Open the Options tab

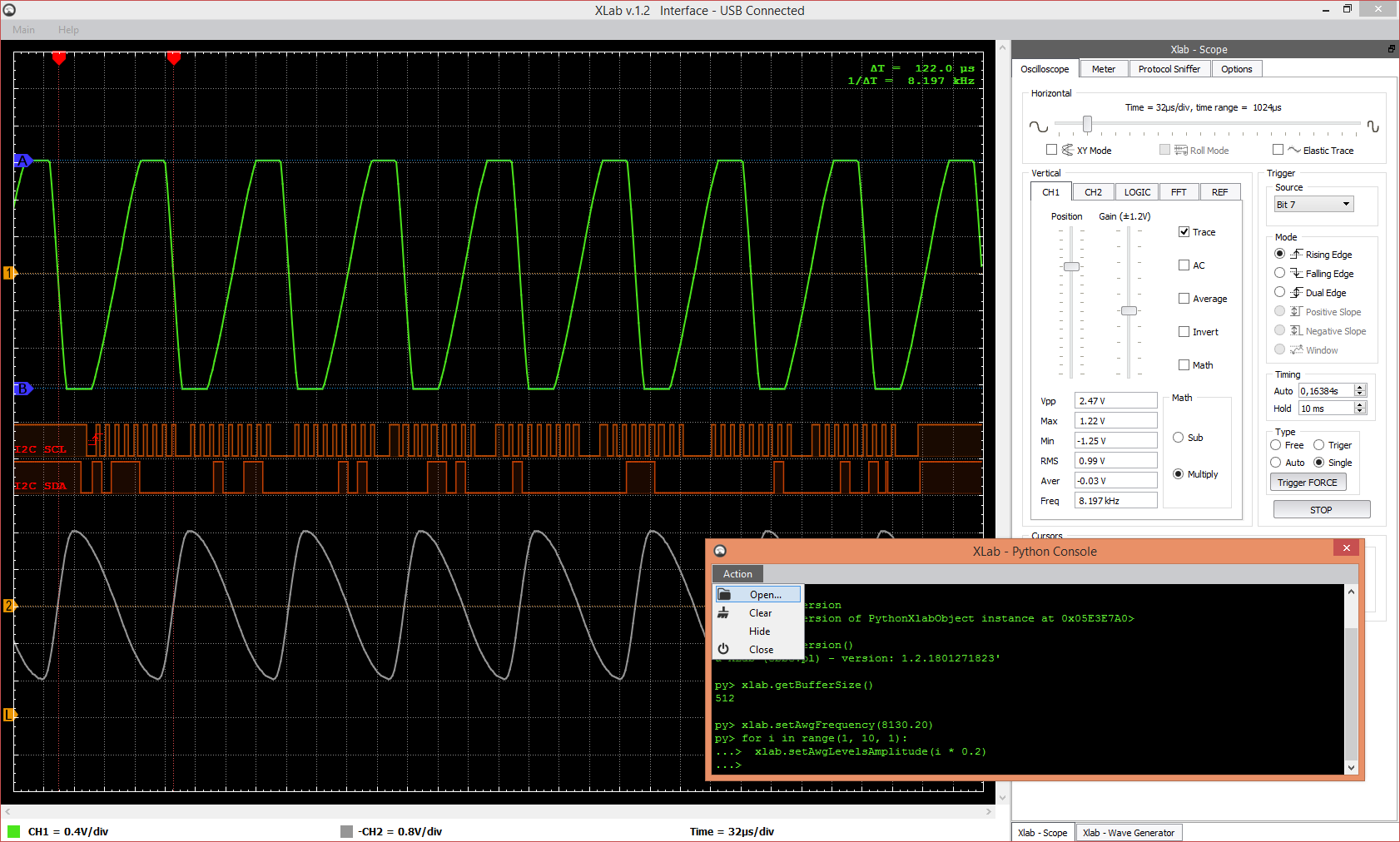(x=1237, y=69)
